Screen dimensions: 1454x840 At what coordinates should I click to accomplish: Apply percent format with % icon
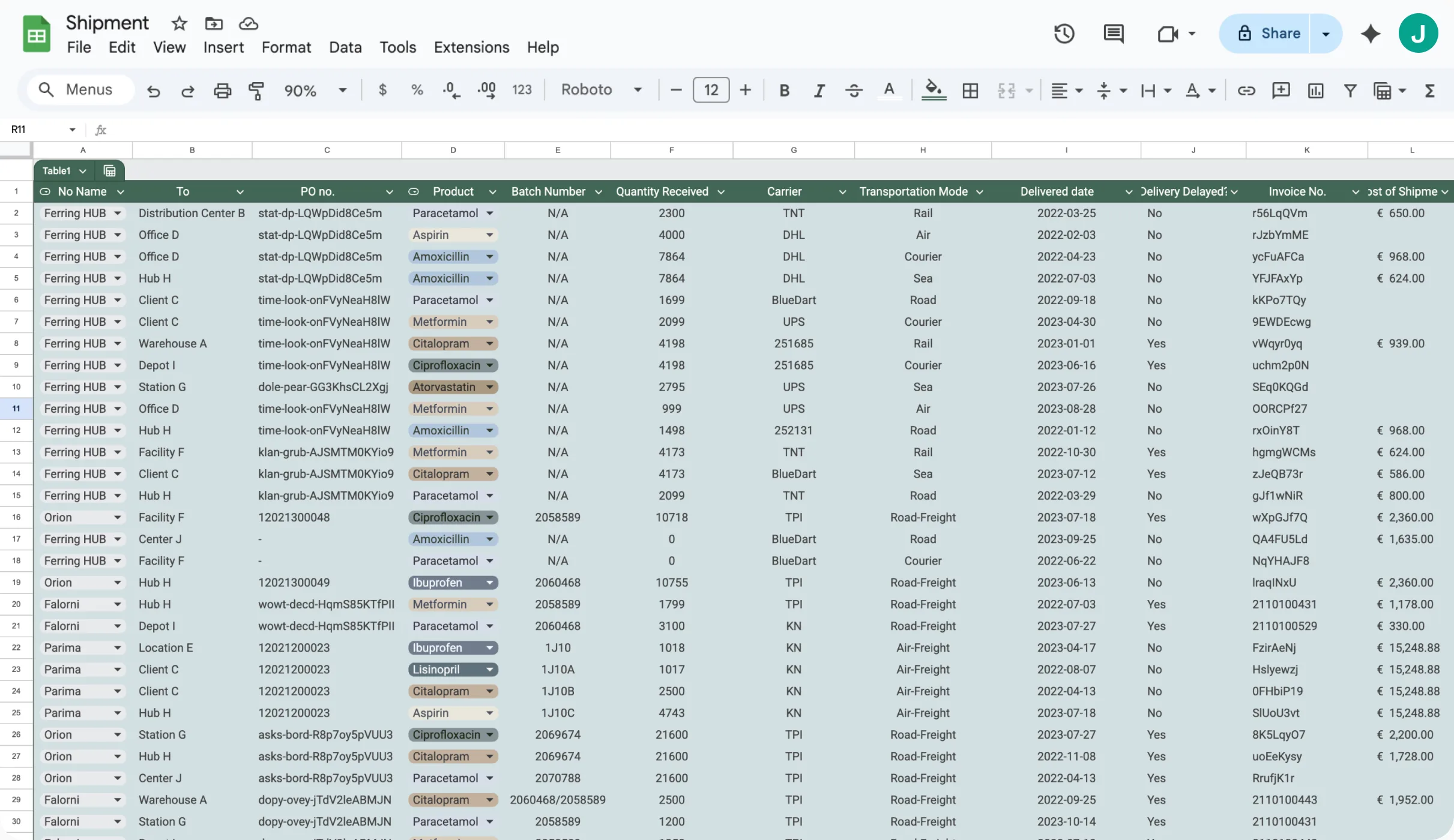pos(417,90)
